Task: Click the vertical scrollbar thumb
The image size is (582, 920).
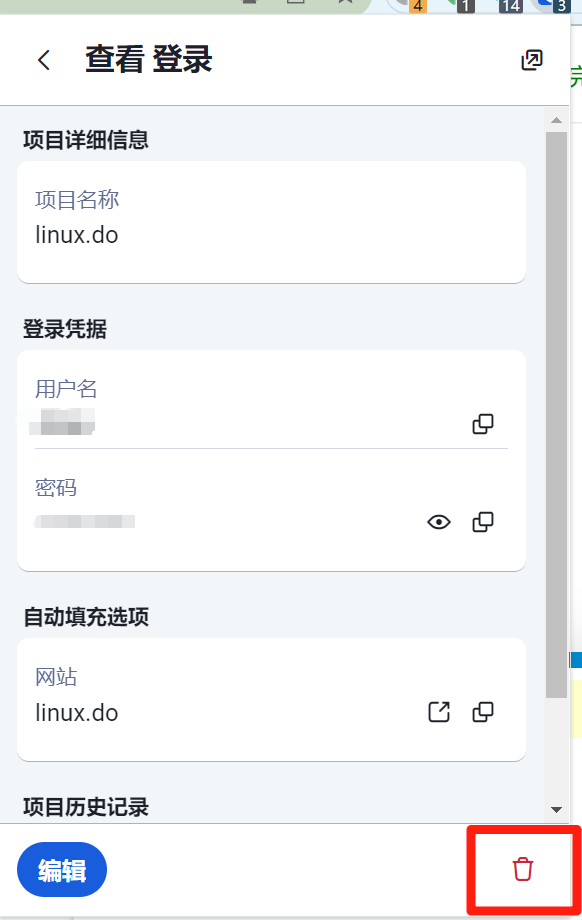Action: pos(556,415)
